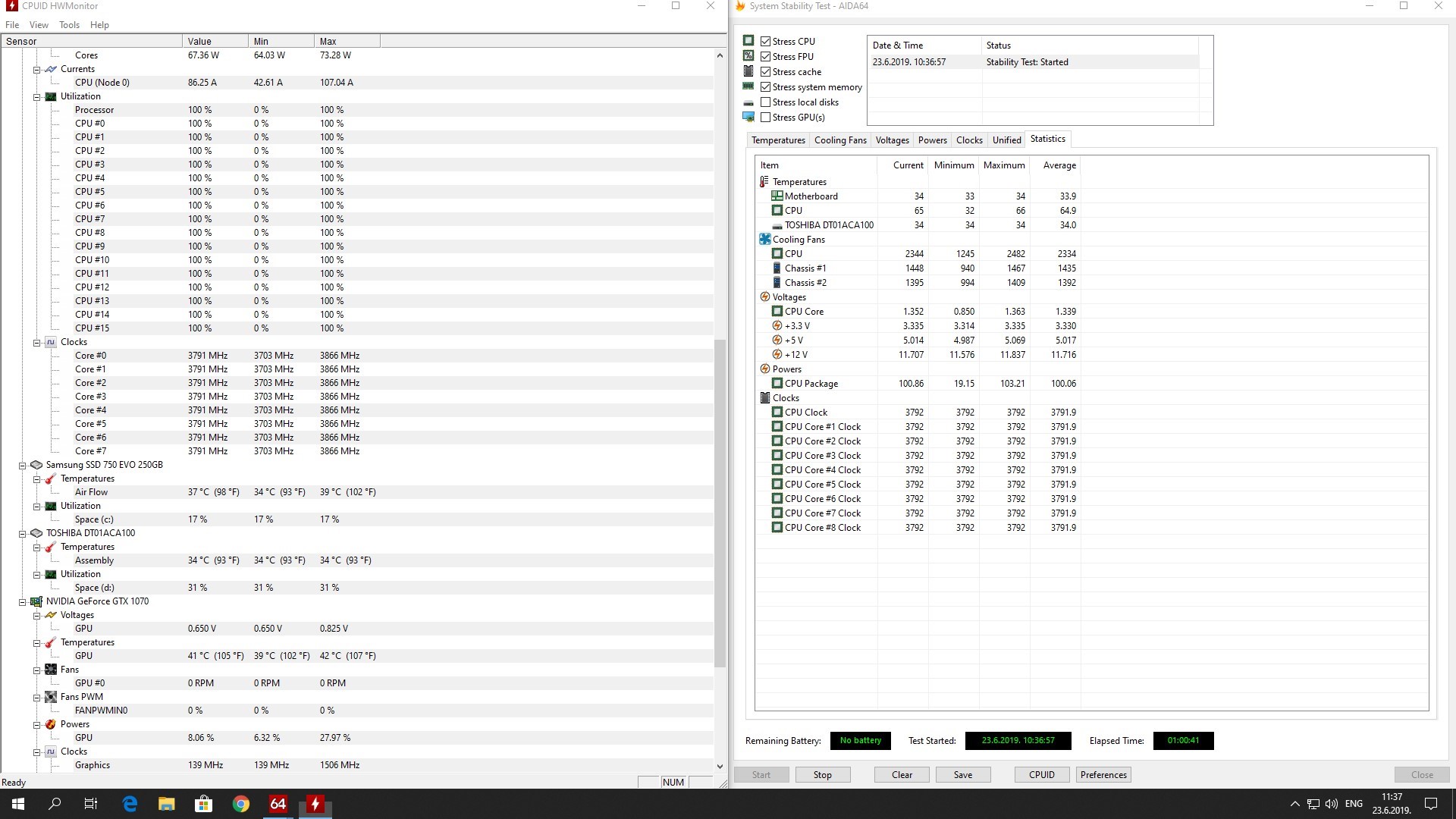Collapse the Currents node in HWMonitor

36,69
